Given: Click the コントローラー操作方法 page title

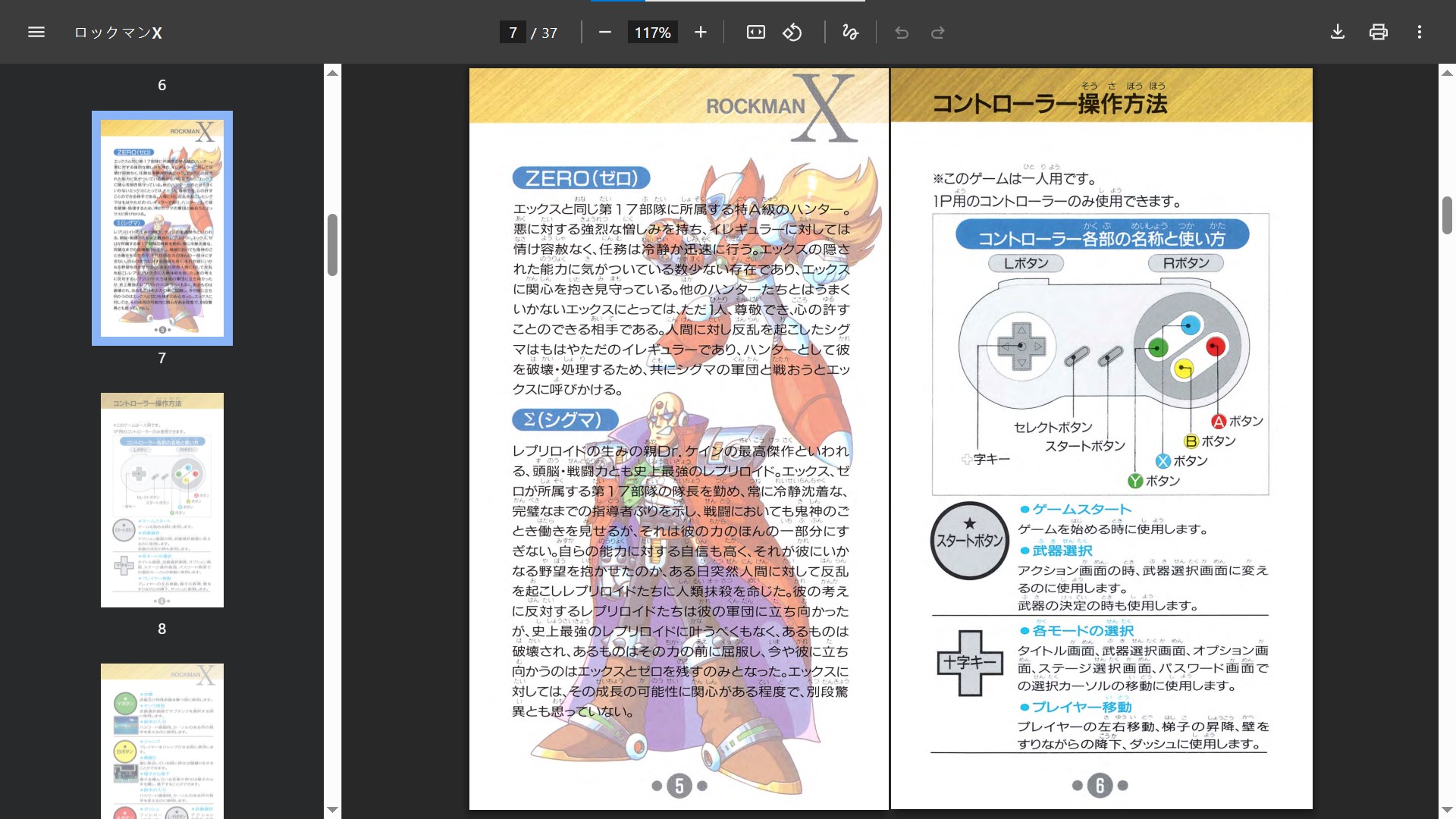Looking at the screenshot, I should click(x=1050, y=103).
